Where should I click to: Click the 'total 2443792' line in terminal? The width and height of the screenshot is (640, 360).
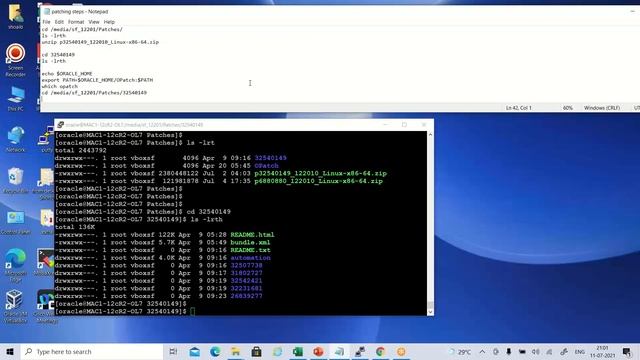click(80, 151)
